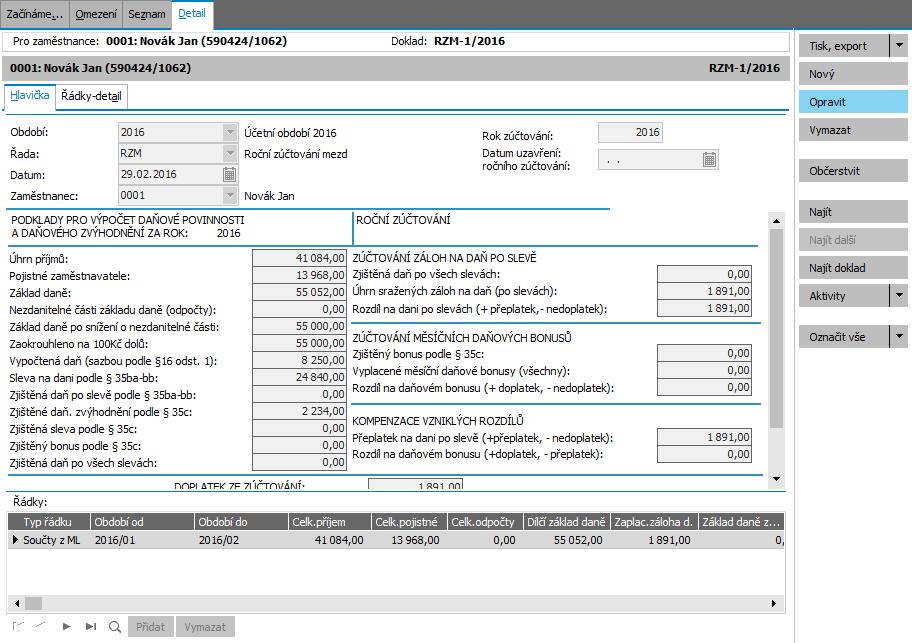Click the horizontal scrollbar thumb in rows grid
912x643 pixels.
(x=33, y=603)
